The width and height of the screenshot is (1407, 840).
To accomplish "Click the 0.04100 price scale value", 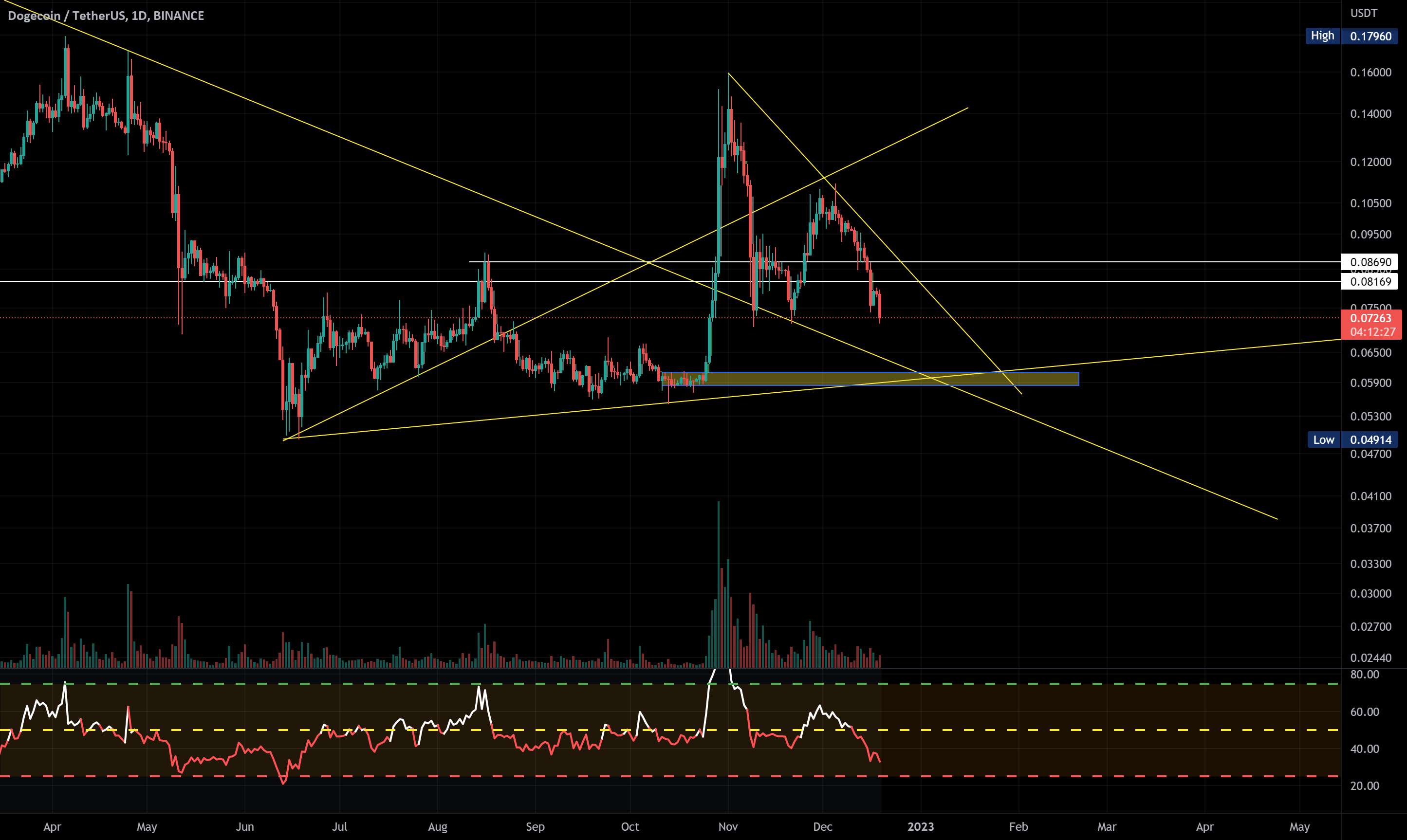I will click(1371, 496).
